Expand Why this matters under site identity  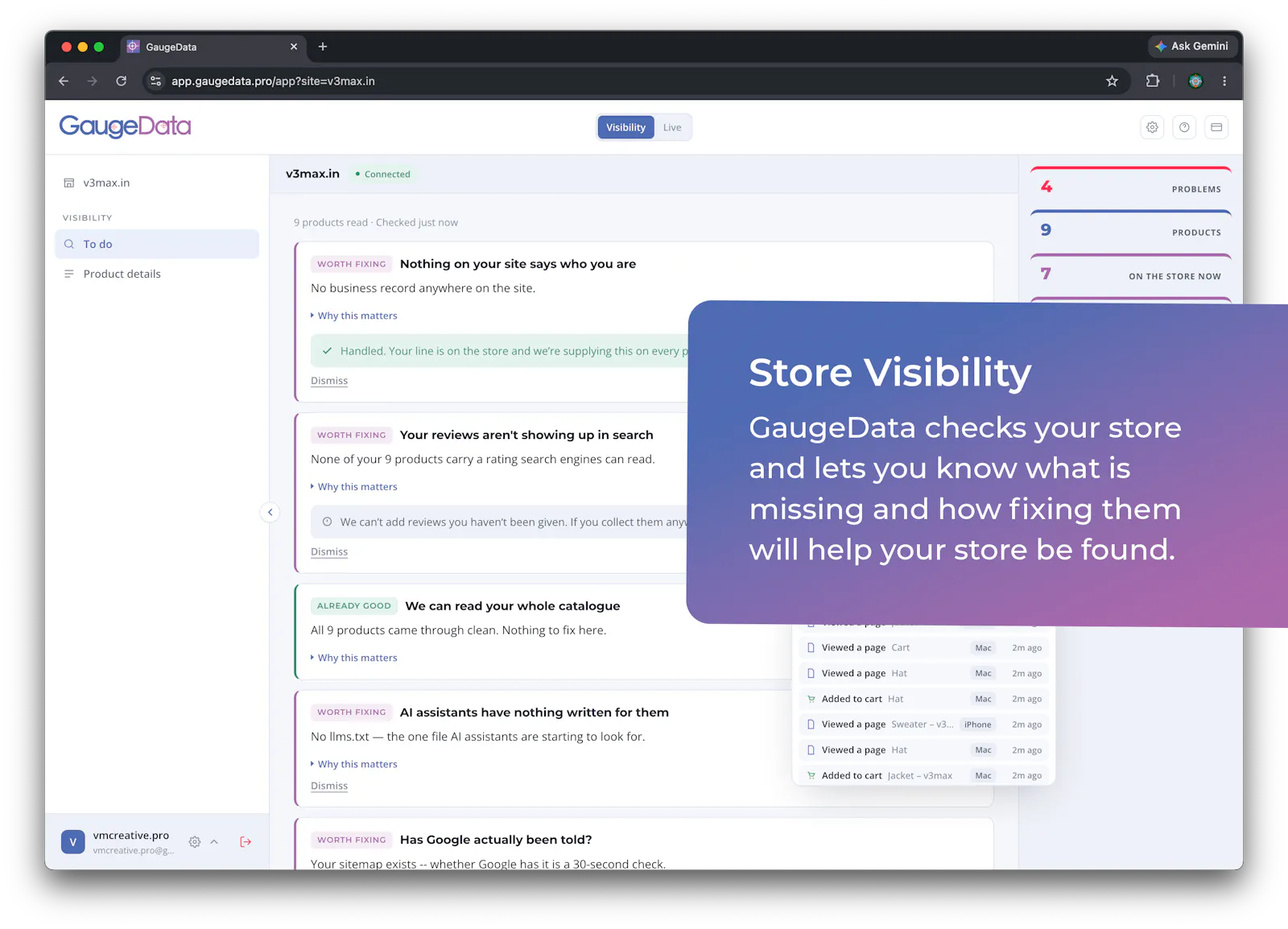[x=354, y=316]
